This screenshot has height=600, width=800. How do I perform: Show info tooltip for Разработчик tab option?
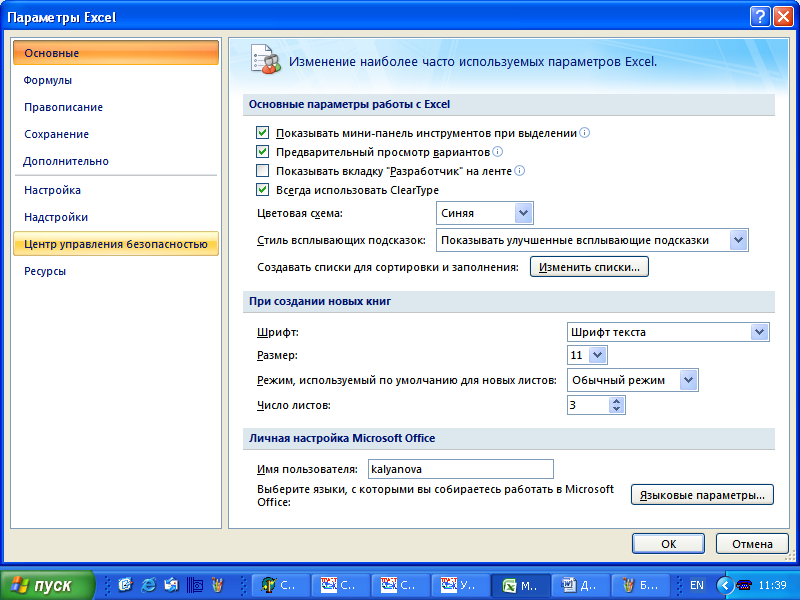519,170
